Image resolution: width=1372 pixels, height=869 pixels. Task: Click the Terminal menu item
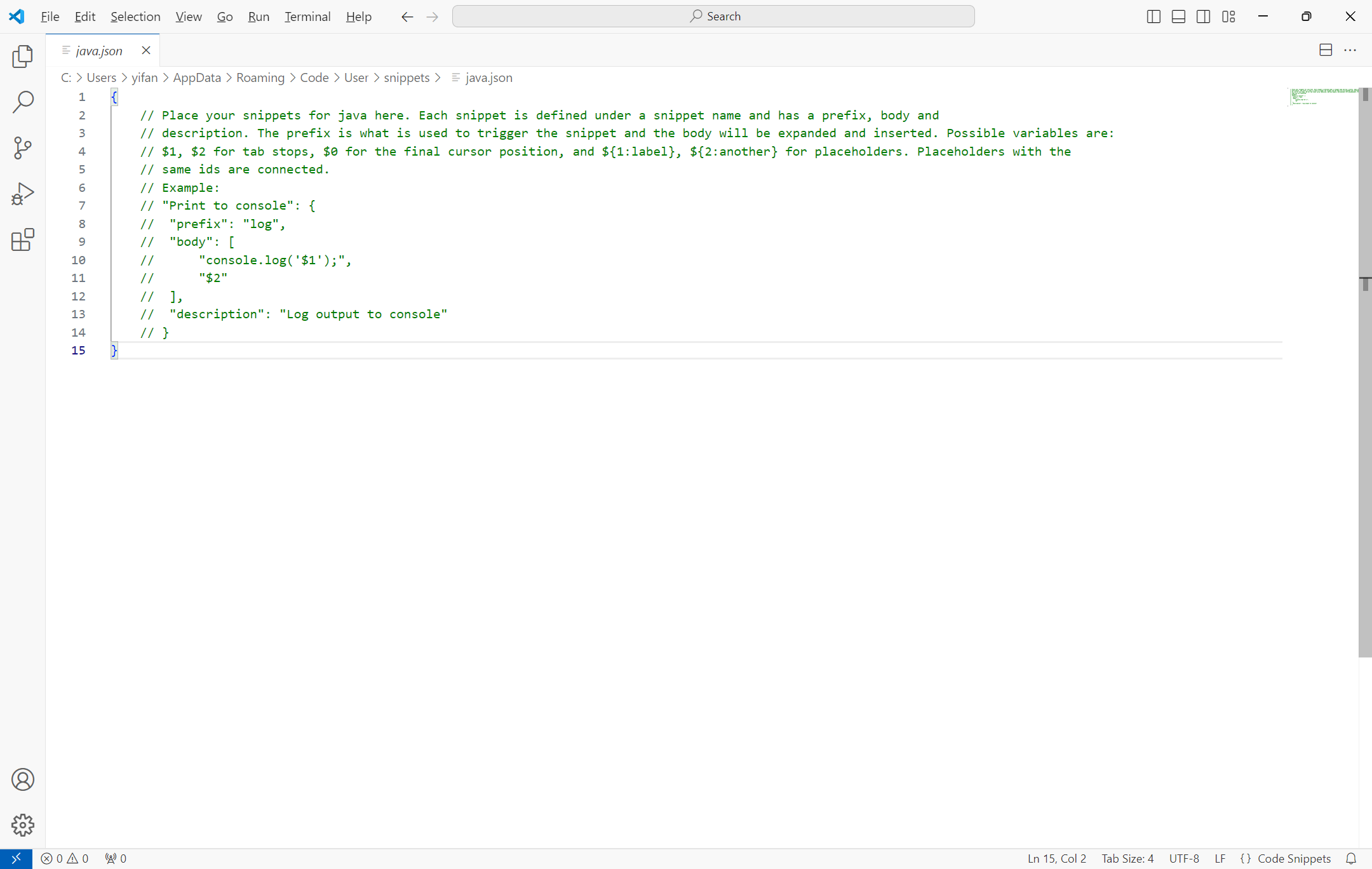pyautogui.click(x=307, y=16)
